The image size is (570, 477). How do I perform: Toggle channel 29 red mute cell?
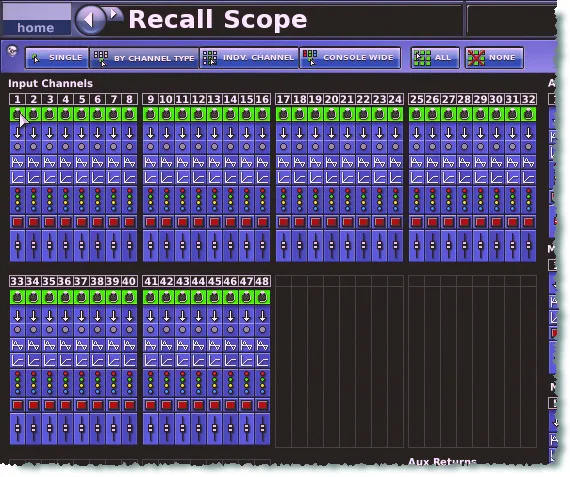(481, 222)
